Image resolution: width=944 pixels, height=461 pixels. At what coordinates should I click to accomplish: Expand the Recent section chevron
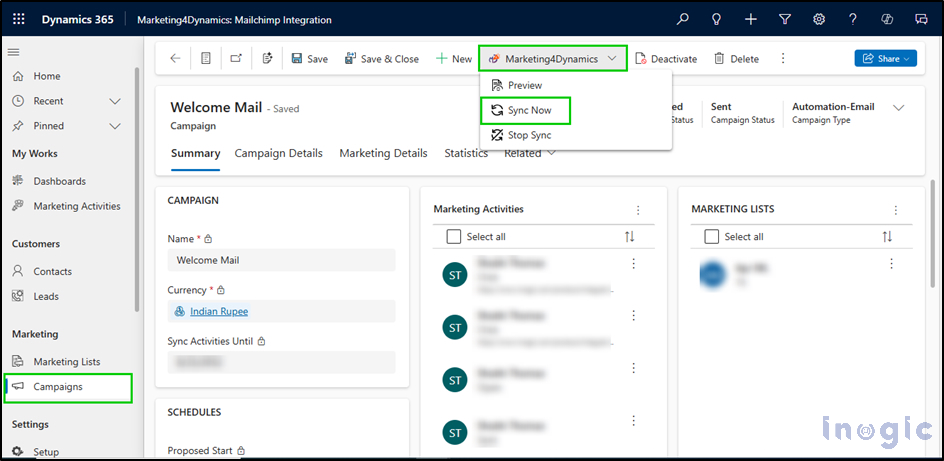pos(115,101)
